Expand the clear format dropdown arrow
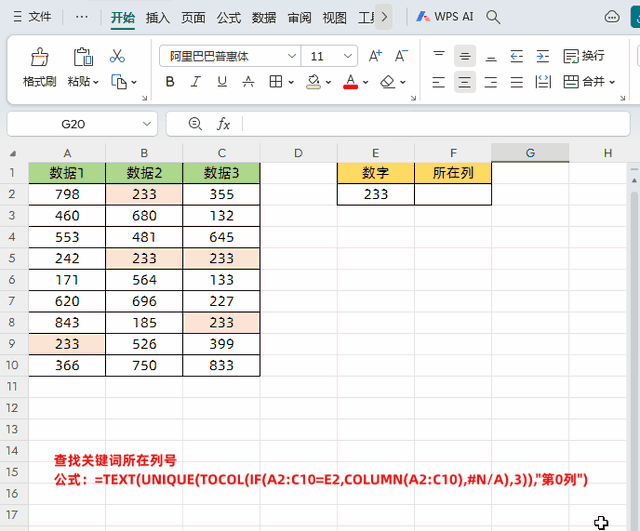Image resolution: width=640 pixels, height=531 pixels. pos(403,82)
